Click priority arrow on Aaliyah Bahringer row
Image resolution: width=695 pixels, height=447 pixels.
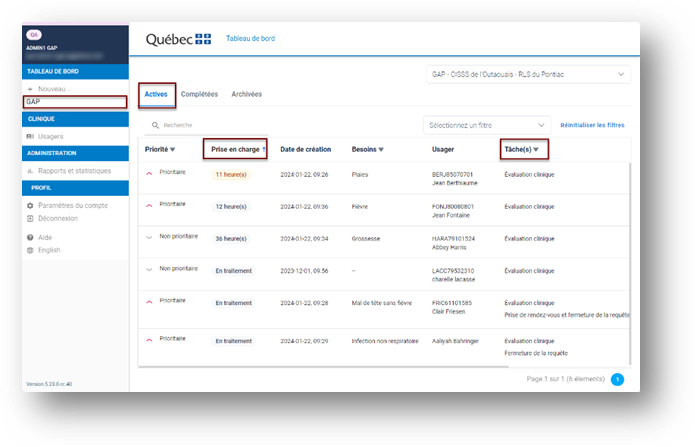click(149, 340)
